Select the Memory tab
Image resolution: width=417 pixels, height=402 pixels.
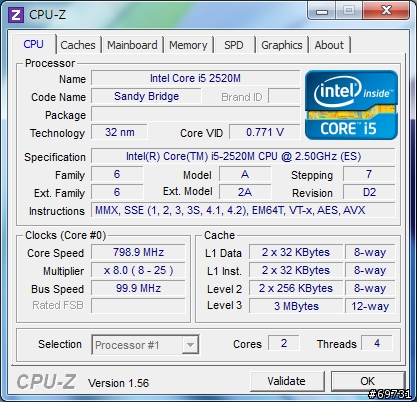tap(188, 45)
